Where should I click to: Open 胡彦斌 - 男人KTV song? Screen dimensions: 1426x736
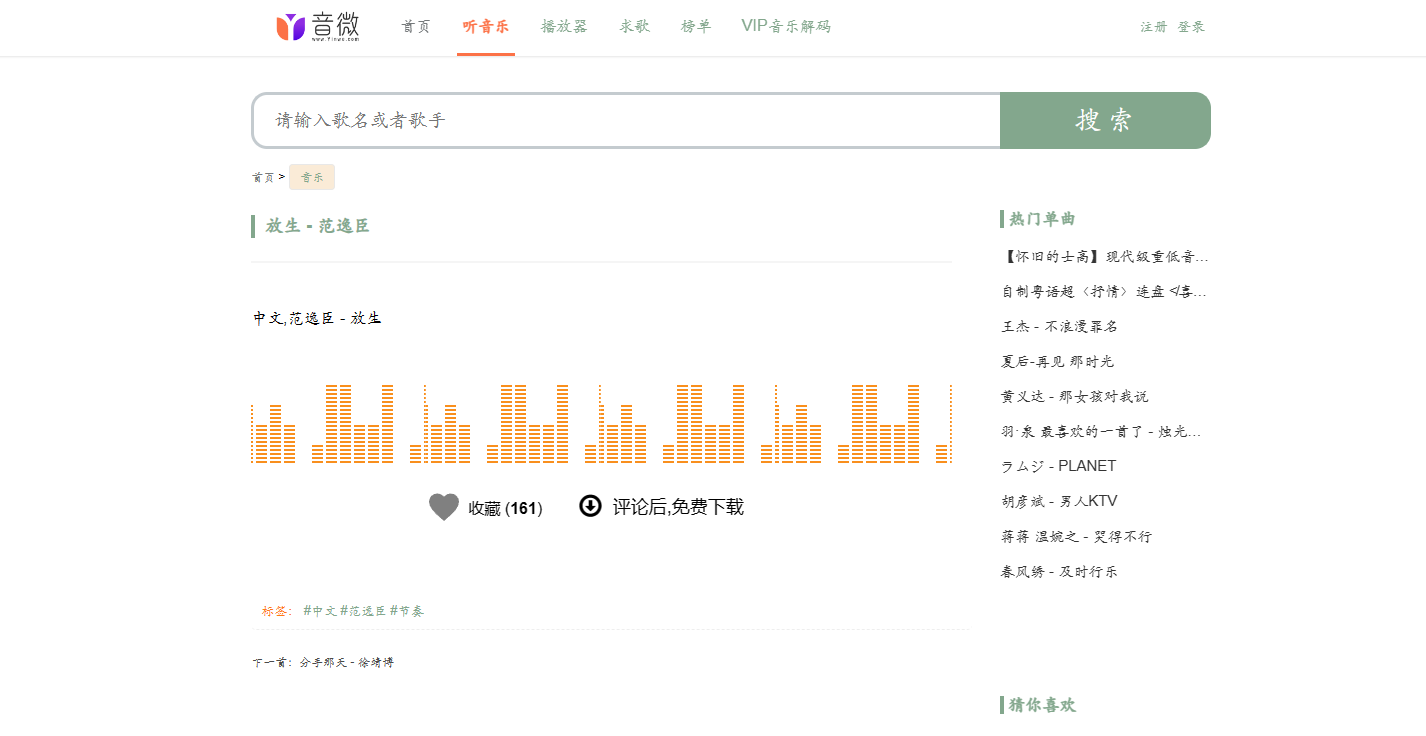pyautogui.click(x=1059, y=501)
